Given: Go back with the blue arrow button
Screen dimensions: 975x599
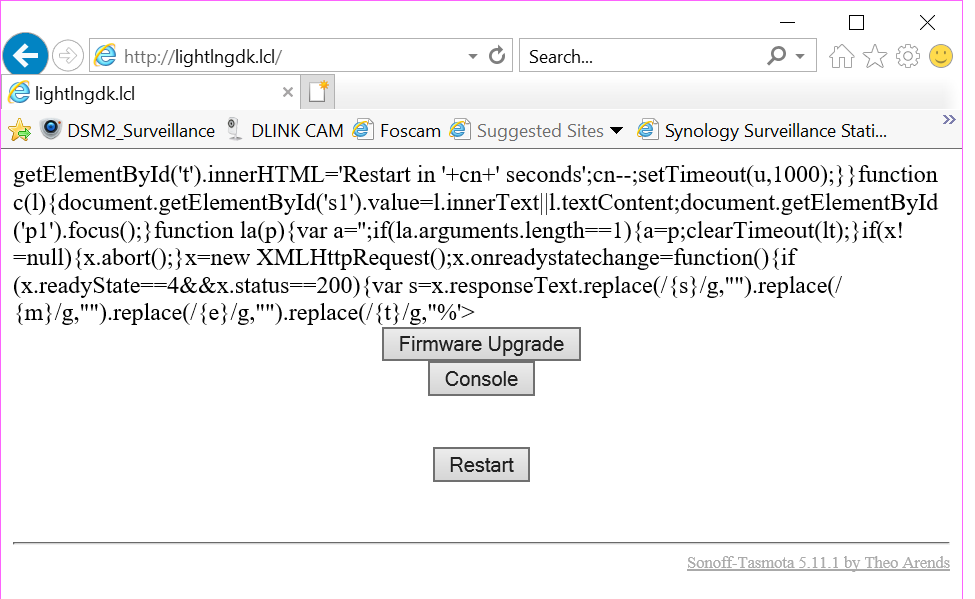Looking at the screenshot, I should point(25,56).
